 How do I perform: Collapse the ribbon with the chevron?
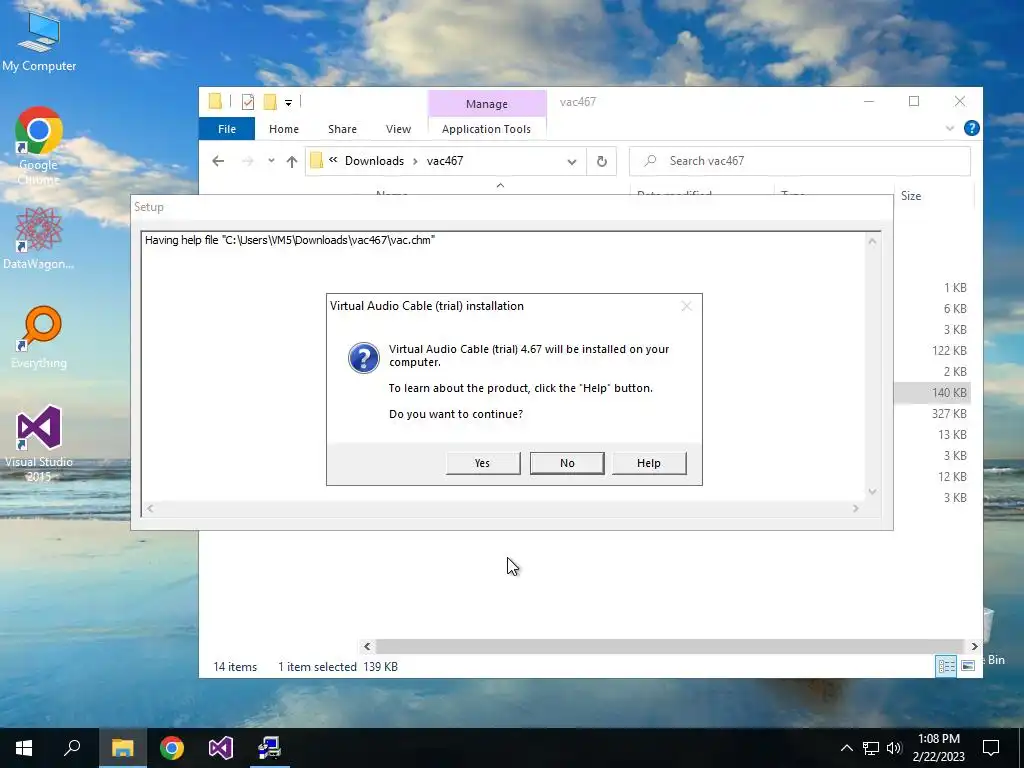click(x=950, y=129)
